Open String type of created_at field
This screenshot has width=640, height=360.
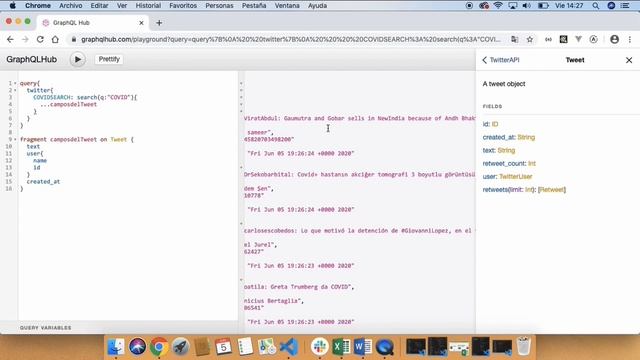pyautogui.click(x=526, y=137)
